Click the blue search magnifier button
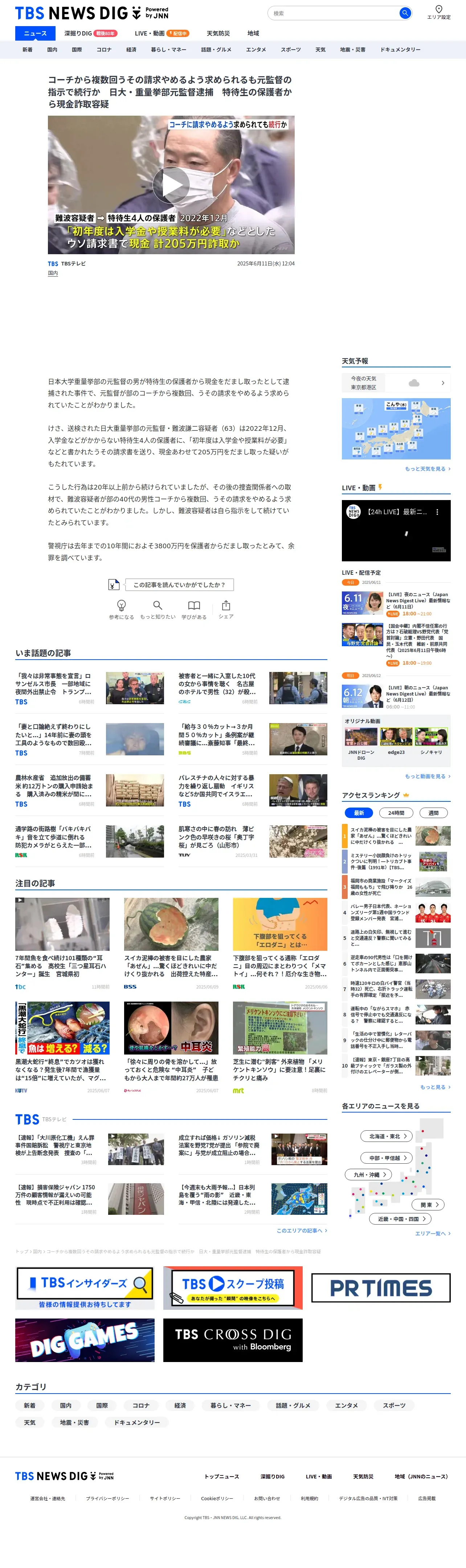 (x=404, y=13)
